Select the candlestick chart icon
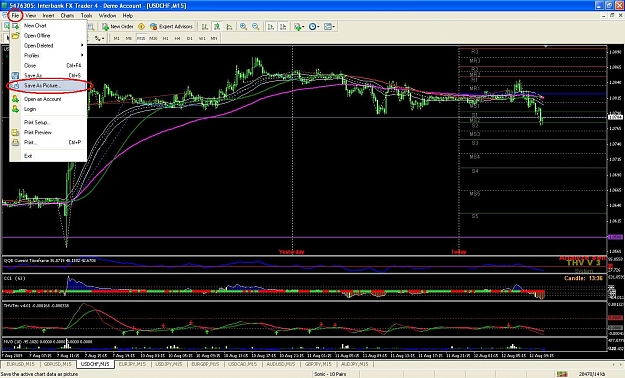 (217, 27)
